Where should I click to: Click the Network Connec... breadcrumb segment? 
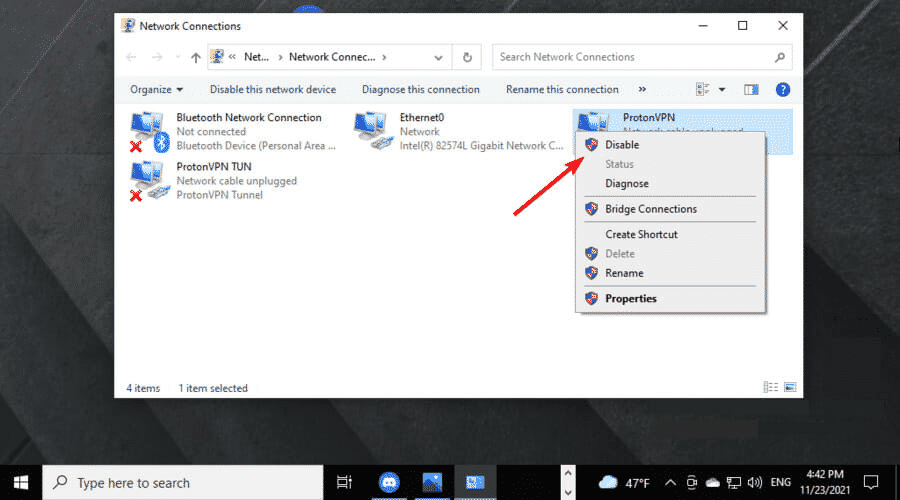[x=332, y=57]
